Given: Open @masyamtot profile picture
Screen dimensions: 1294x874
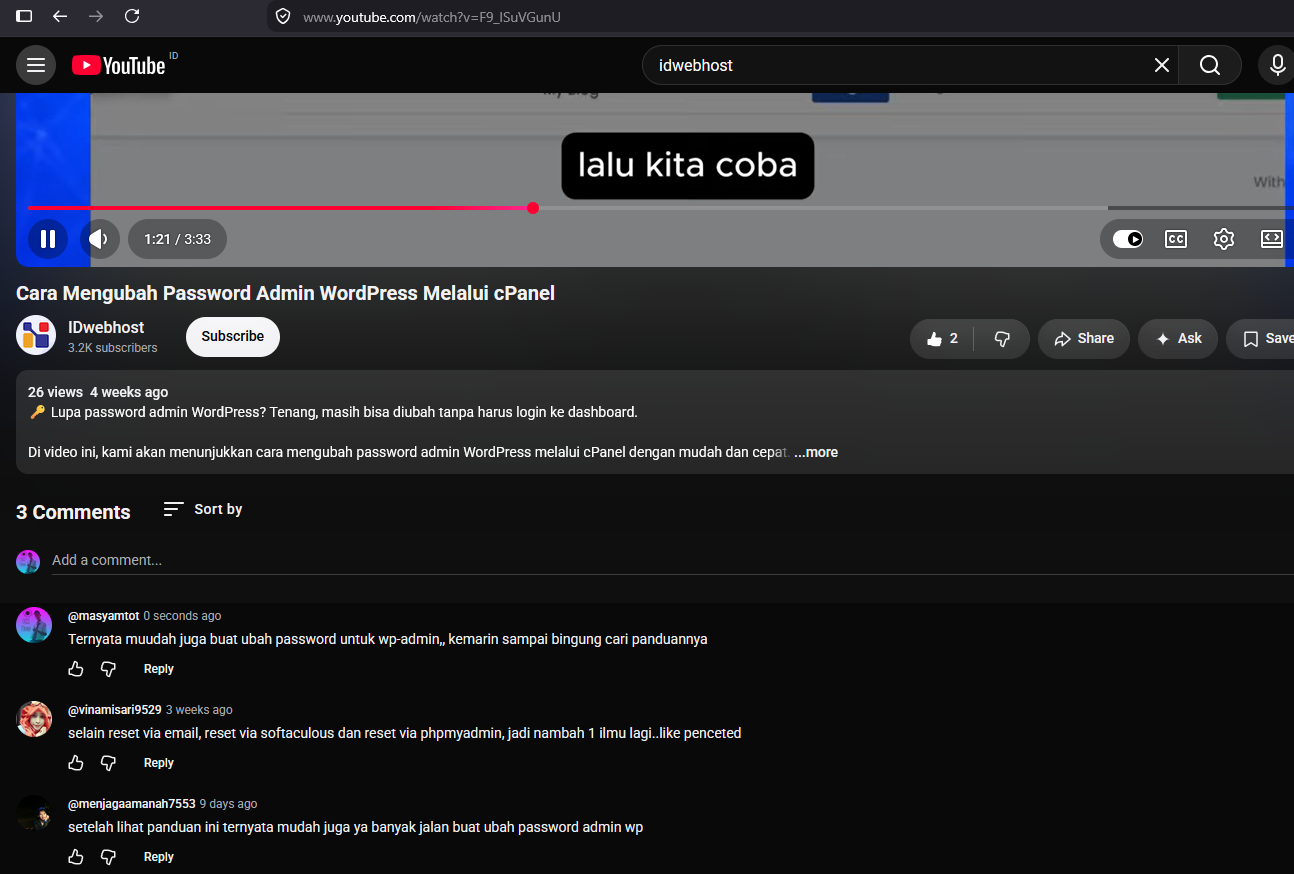Looking at the screenshot, I should click(x=34, y=625).
